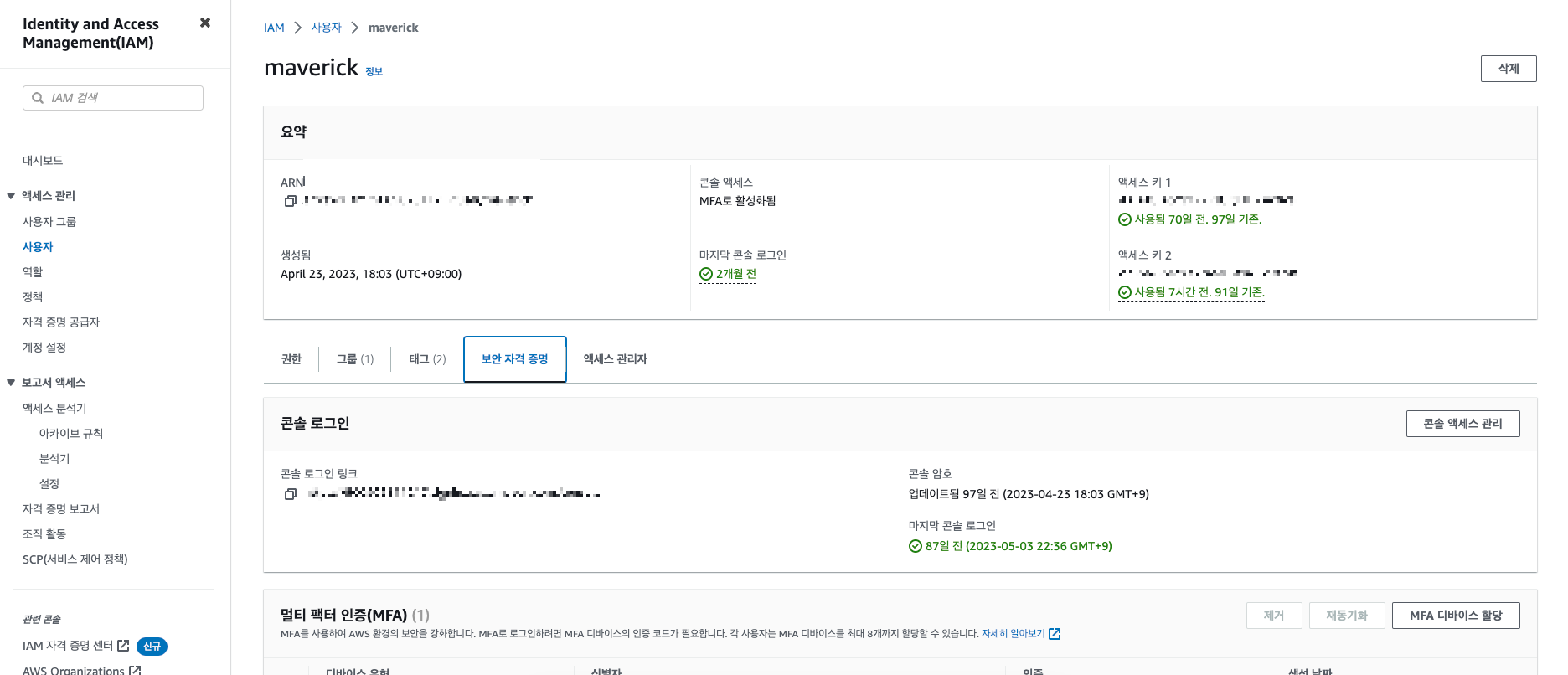
Task: Click the check icon for access key 1 usage
Action: [x=1125, y=219]
